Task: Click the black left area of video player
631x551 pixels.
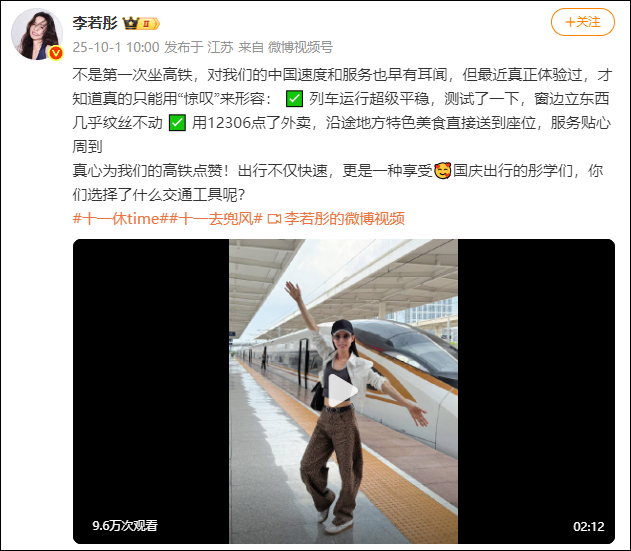Action: 151,391
